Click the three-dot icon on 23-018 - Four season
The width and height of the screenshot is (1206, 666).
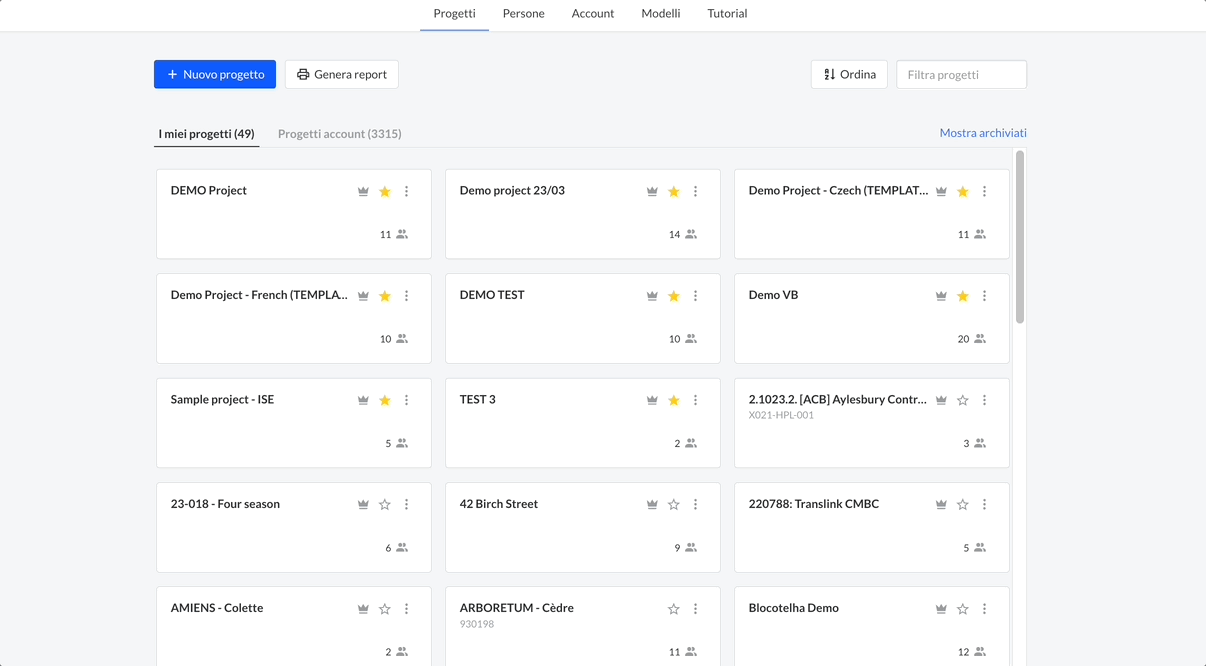point(407,505)
